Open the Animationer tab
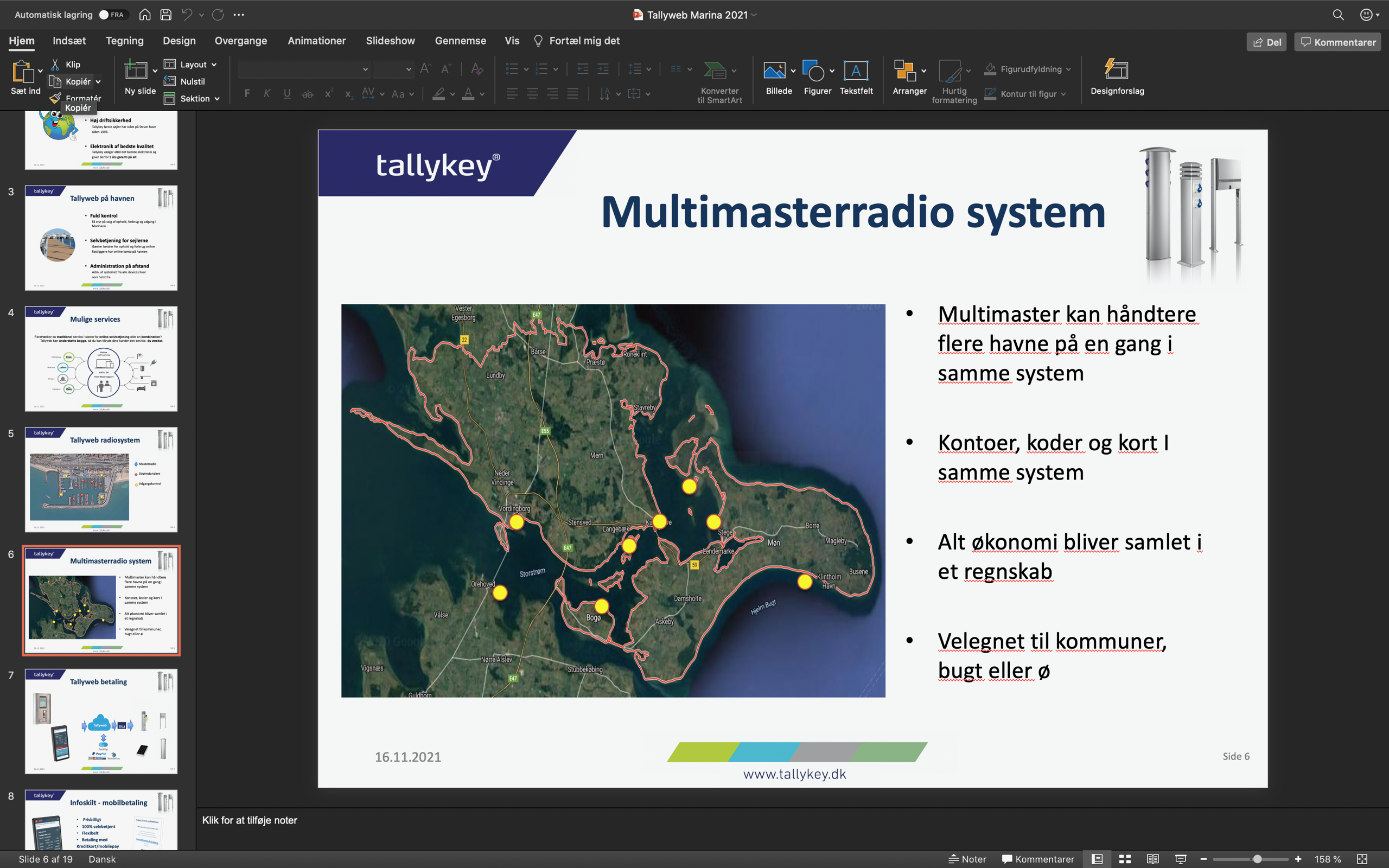 click(x=317, y=41)
